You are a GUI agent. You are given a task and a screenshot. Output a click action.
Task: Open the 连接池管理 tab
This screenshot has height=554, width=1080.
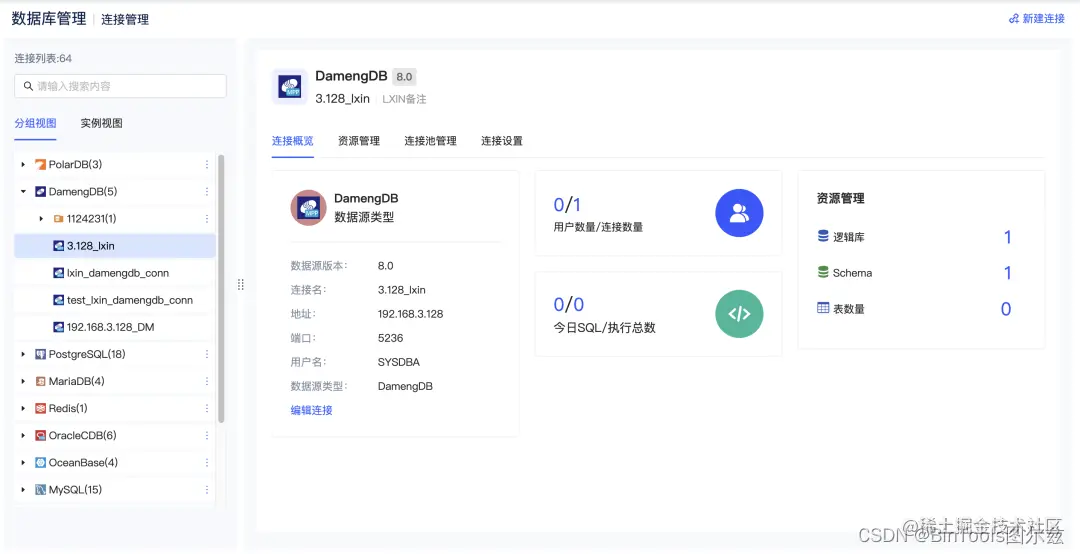pos(430,141)
